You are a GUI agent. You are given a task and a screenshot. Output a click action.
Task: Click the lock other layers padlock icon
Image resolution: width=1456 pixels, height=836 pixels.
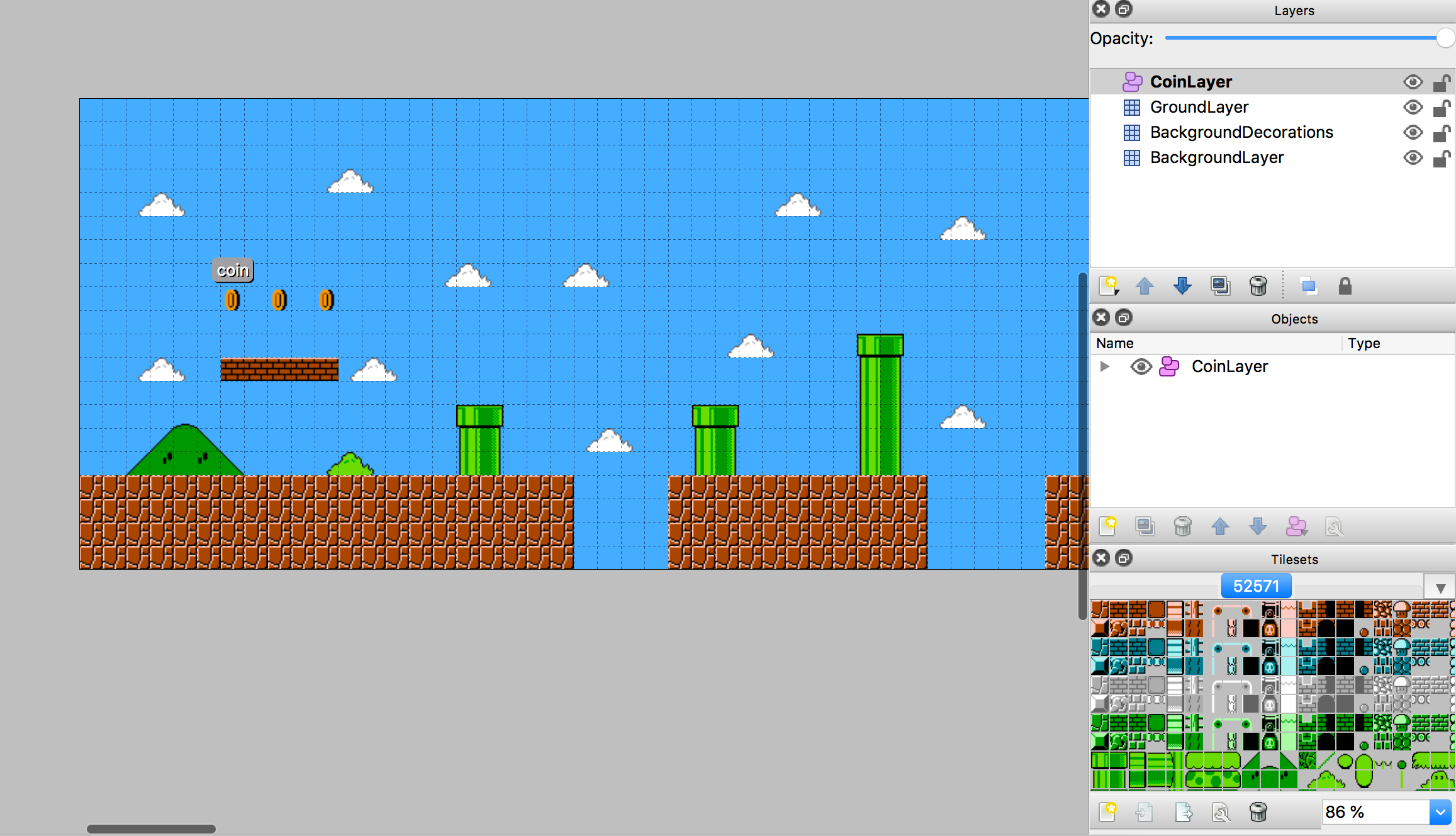(x=1345, y=286)
